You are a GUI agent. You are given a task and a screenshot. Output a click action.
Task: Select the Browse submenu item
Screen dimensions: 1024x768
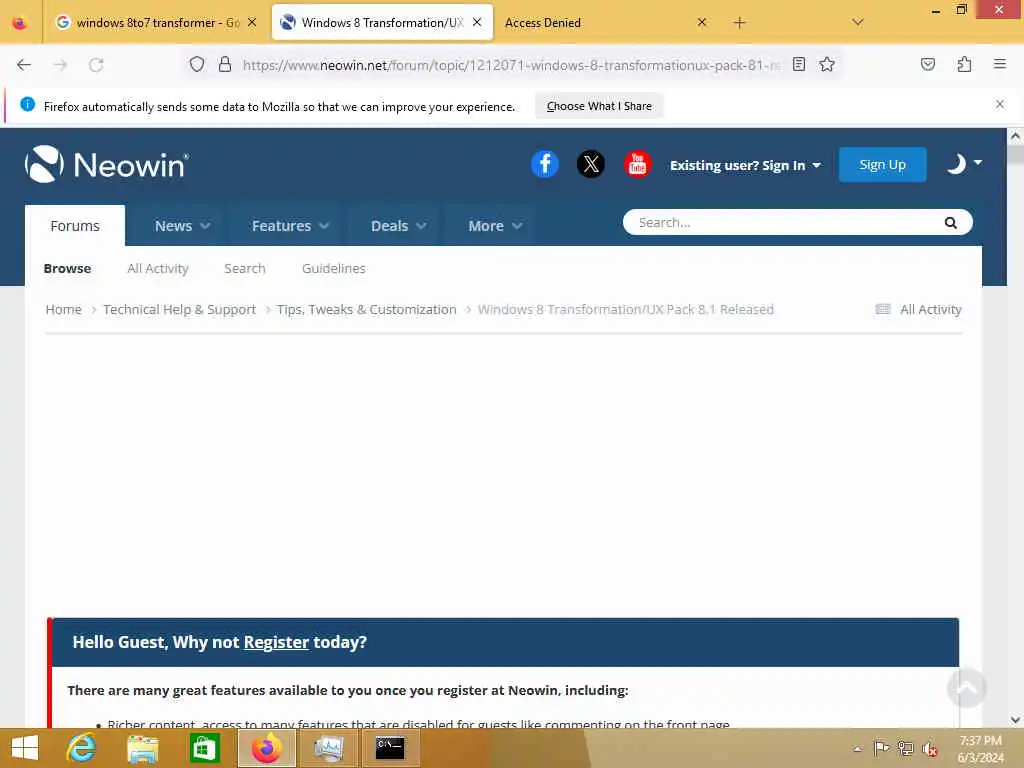pos(67,268)
